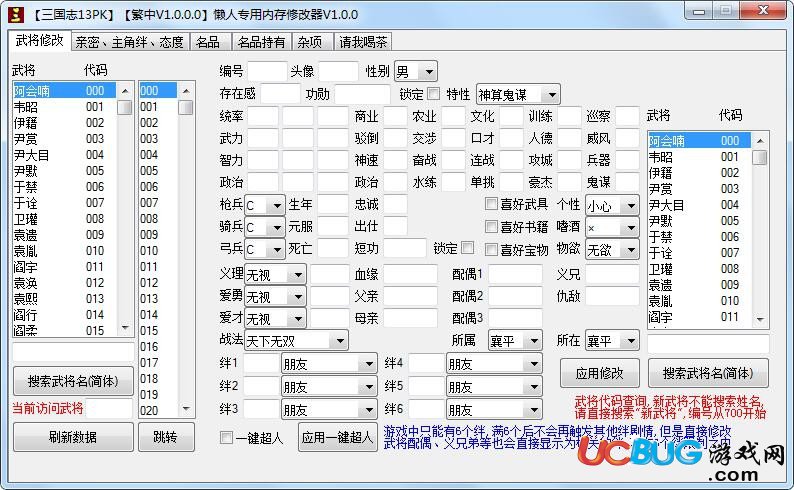Screen dimensions: 794x490
Task: Enable 喜好书籍 checkbox
Action: [491, 226]
